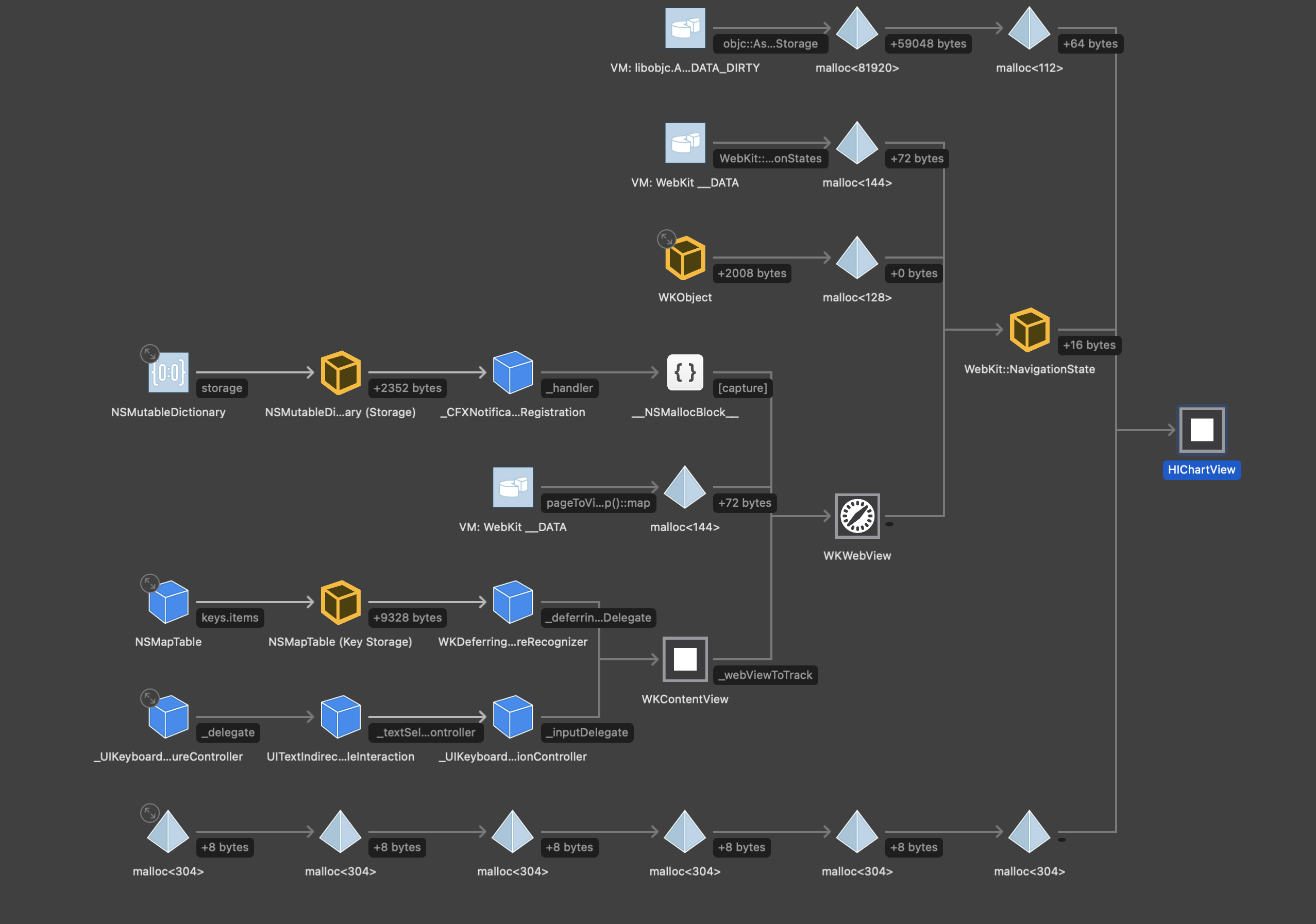Select the WebKit::NavigationState cube icon
This screenshot has width=1316, height=924.
point(1029,330)
